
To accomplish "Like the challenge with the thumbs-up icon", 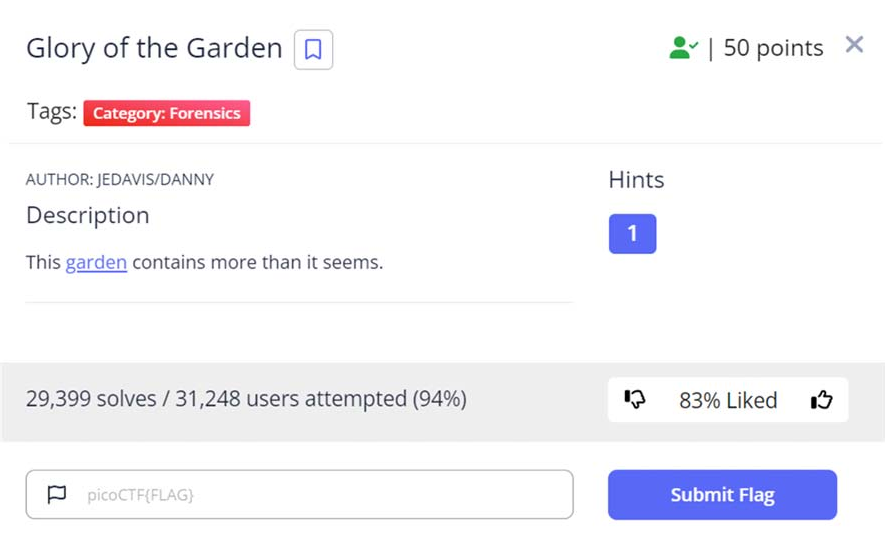I will (821, 400).
